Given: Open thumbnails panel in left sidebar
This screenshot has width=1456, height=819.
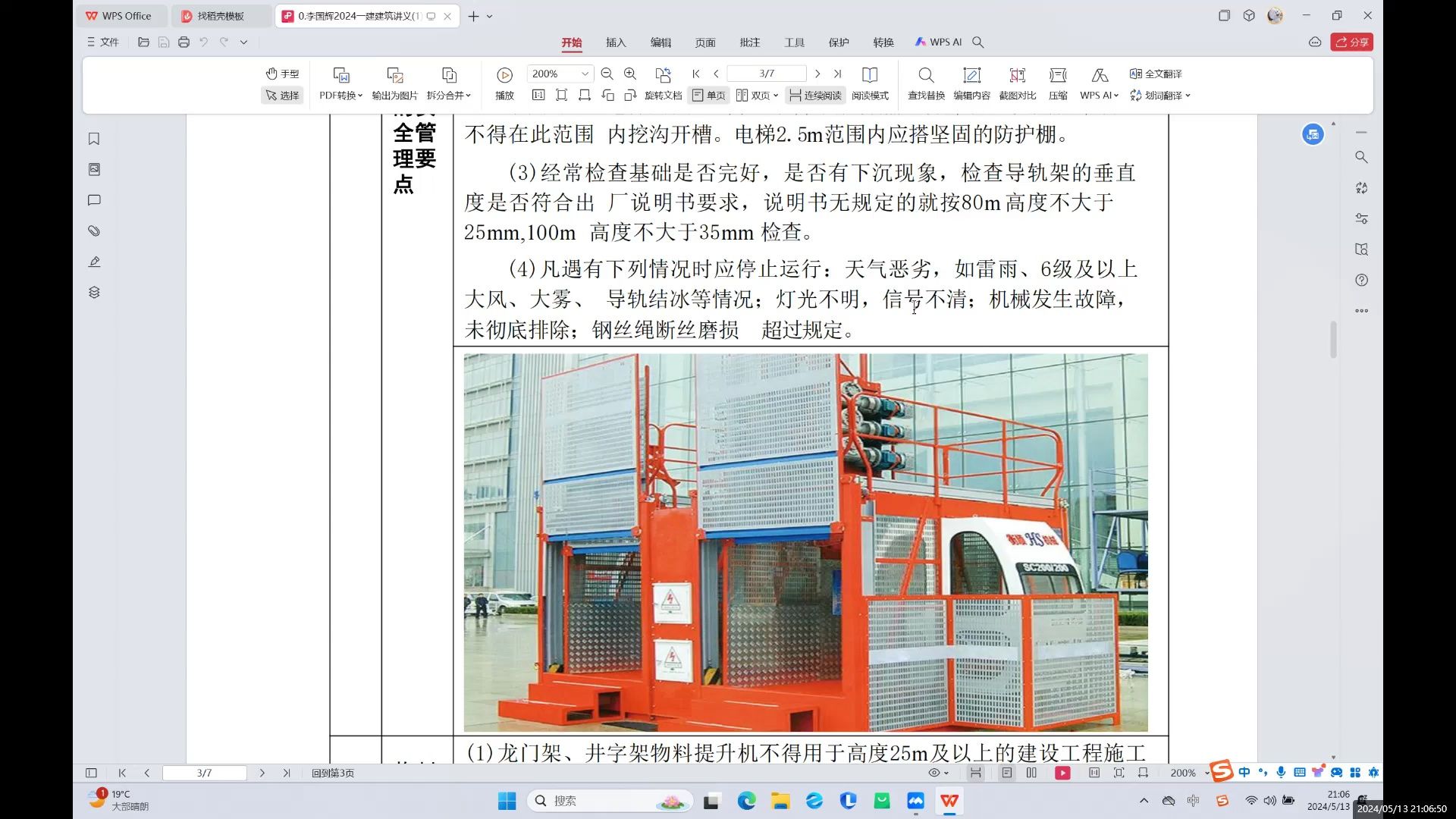Looking at the screenshot, I should 94,169.
